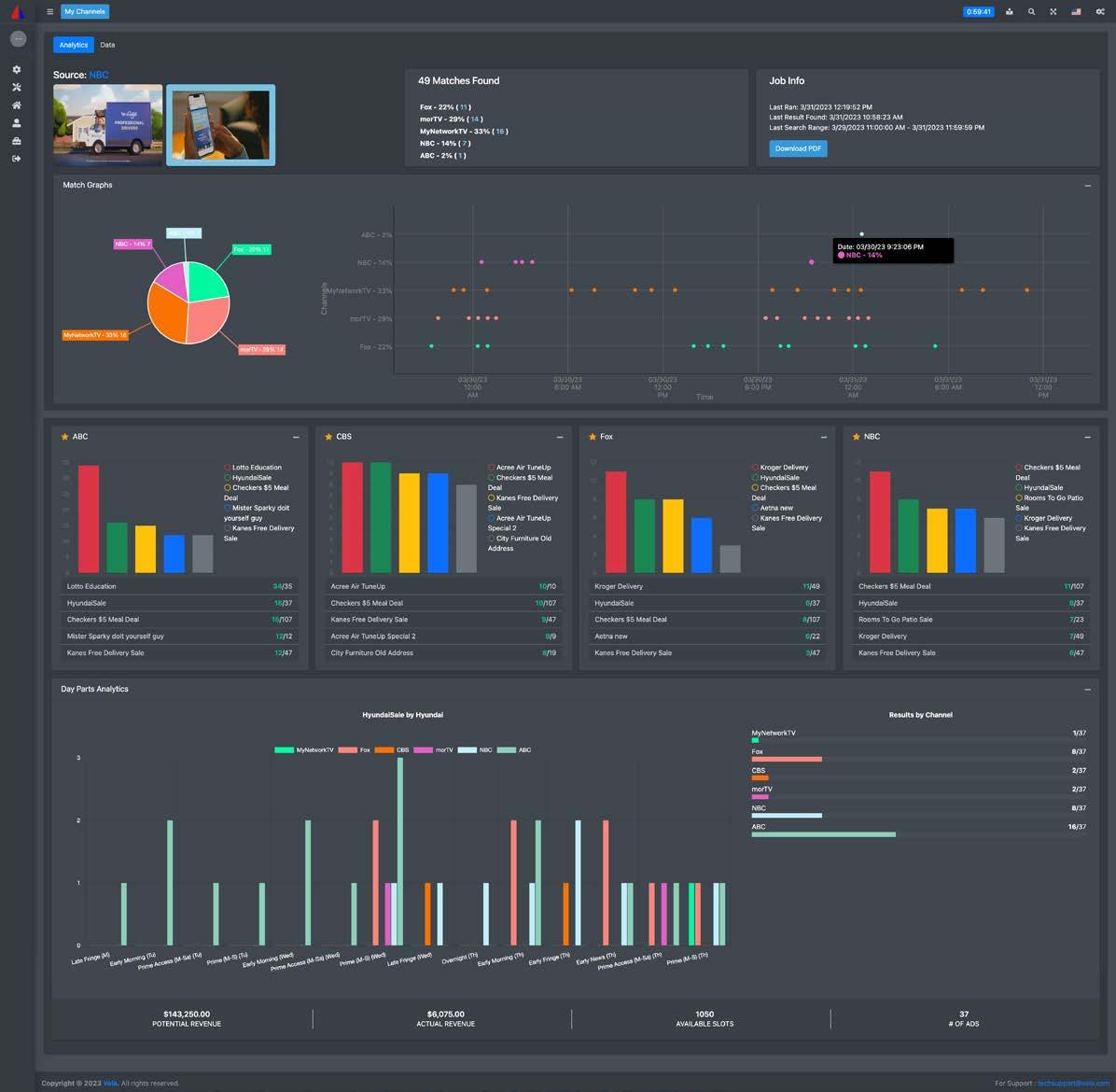The image size is (1116, 1092).
Task: Open the sidebar toolbox icon
Action: click(17, 141)
